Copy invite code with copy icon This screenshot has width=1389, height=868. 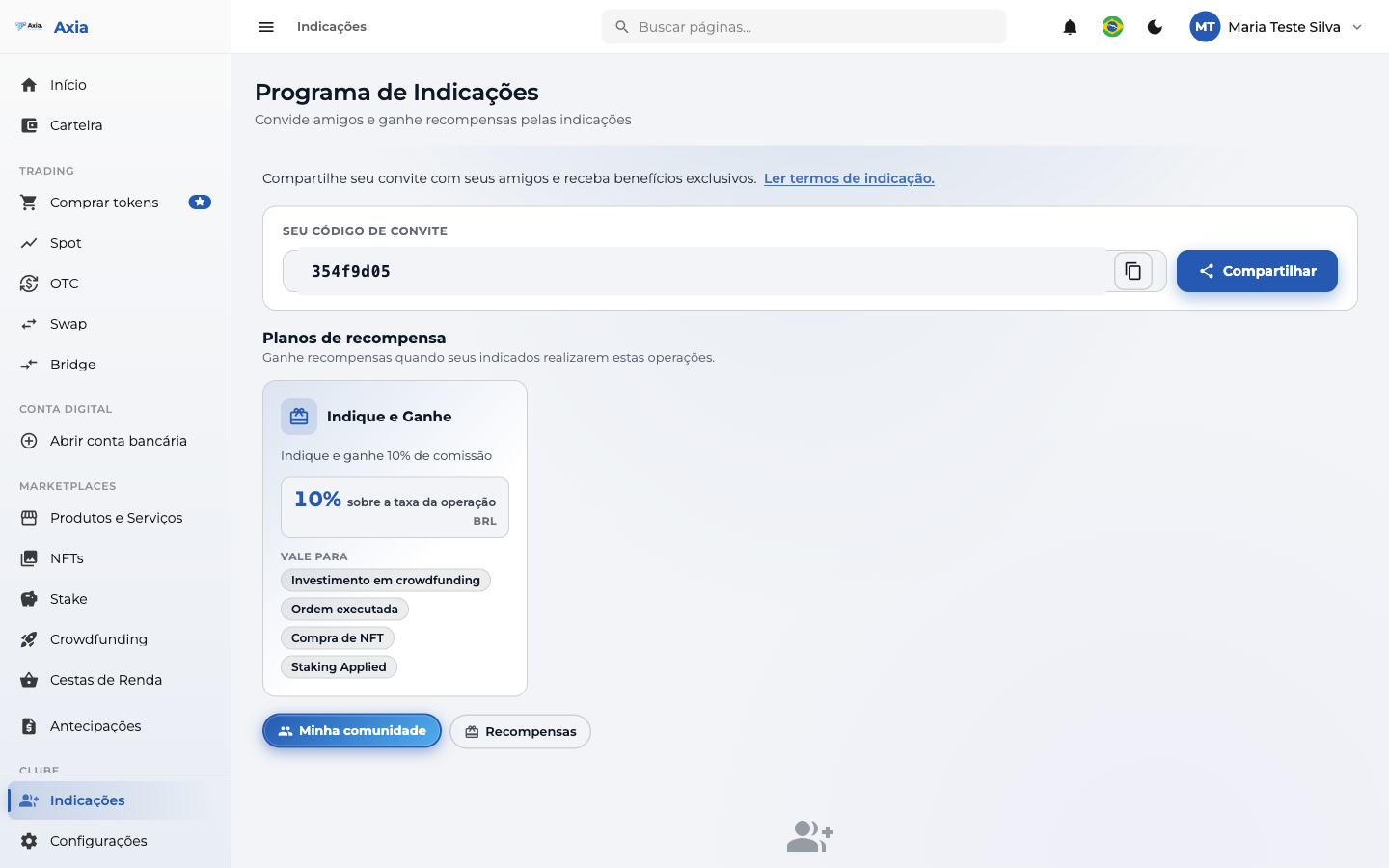coord(1133,271)
